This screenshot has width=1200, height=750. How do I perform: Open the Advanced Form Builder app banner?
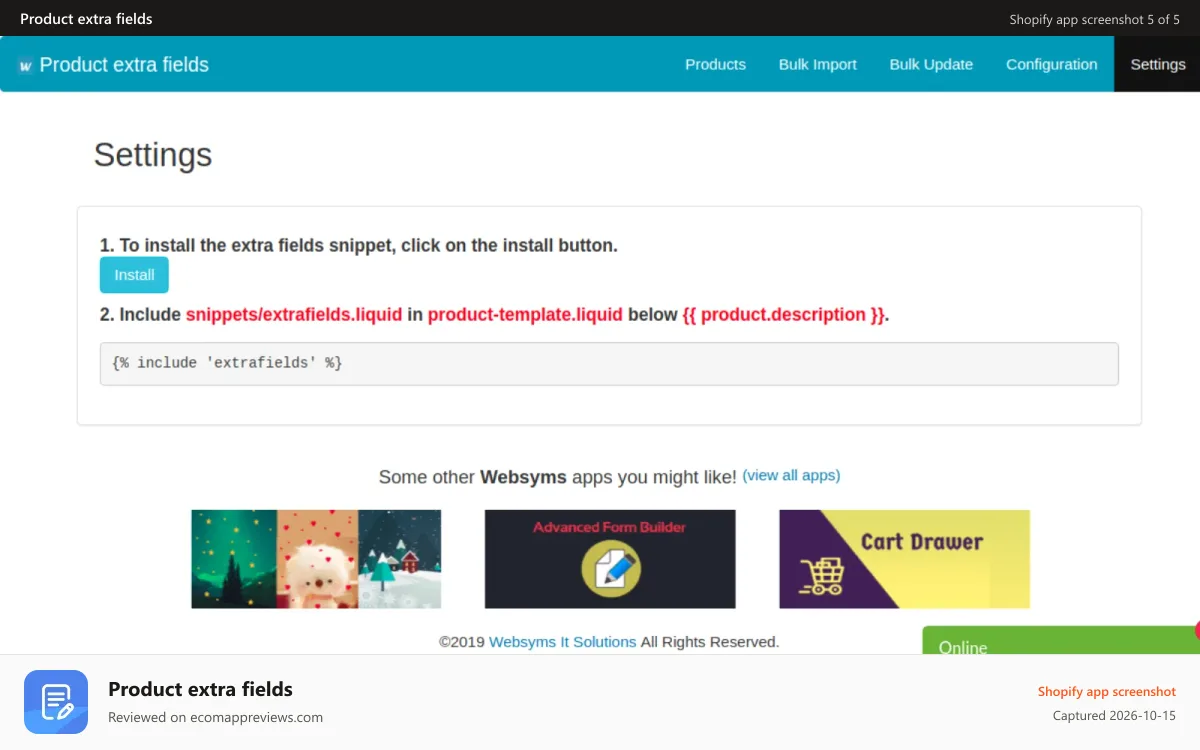click(610, 559)
